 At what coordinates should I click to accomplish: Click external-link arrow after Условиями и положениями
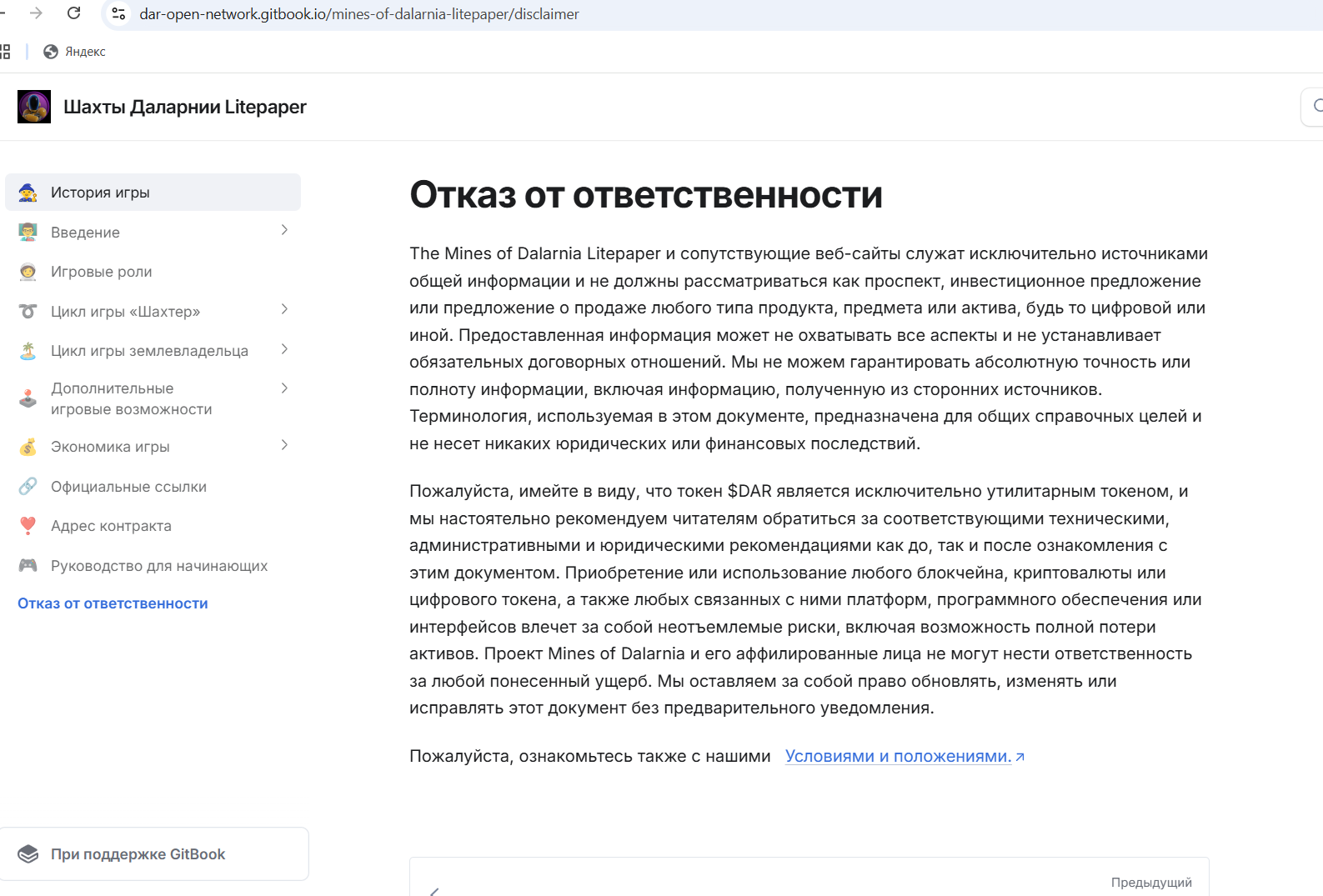click(1020, 757)
